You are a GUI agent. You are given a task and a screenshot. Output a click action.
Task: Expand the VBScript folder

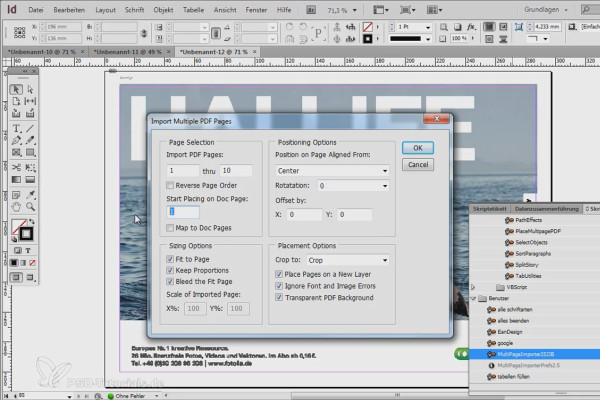pyautogui.click(x=473, y=287)
